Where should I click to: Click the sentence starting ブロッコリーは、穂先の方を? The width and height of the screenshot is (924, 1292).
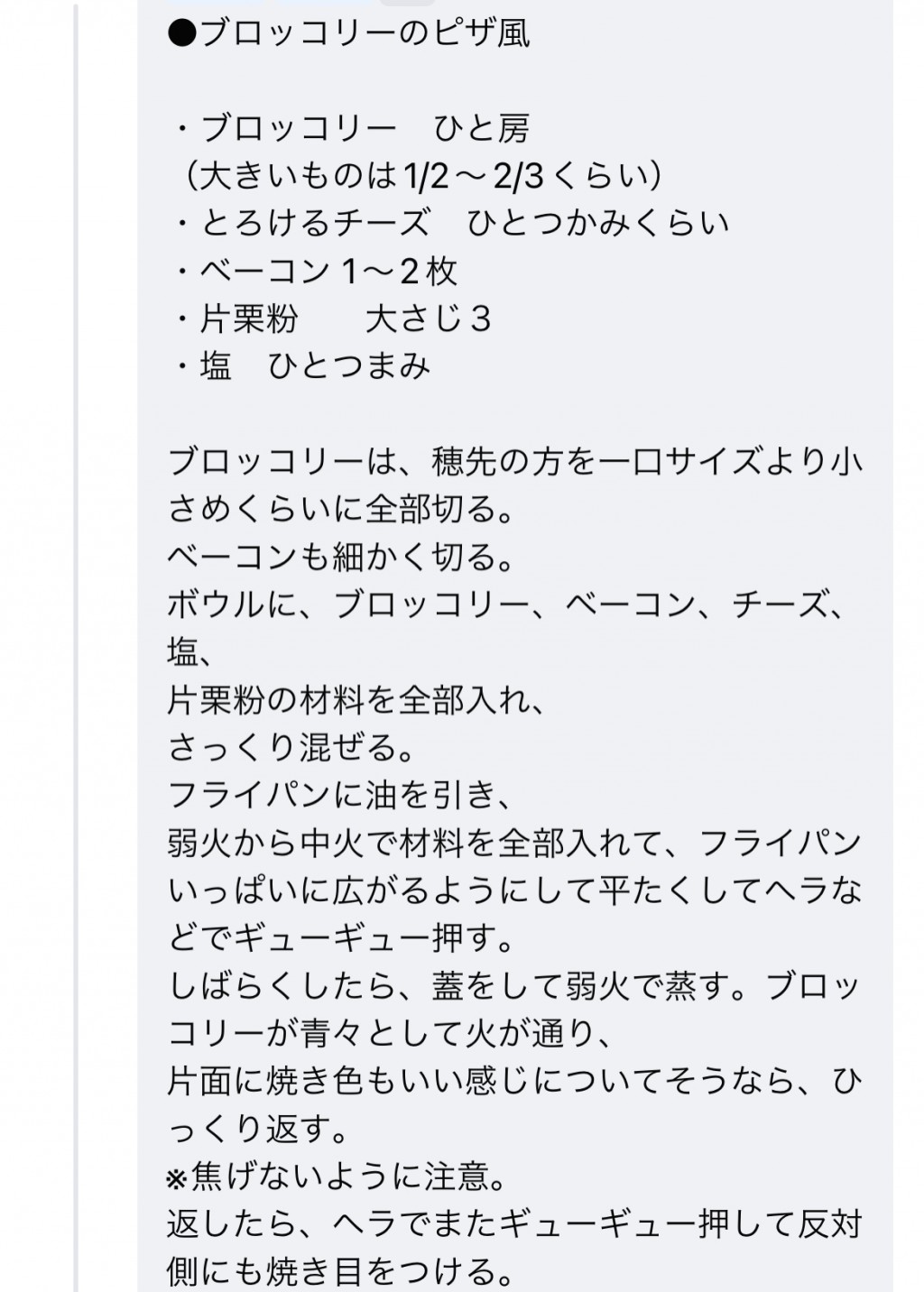coord(515,462)
